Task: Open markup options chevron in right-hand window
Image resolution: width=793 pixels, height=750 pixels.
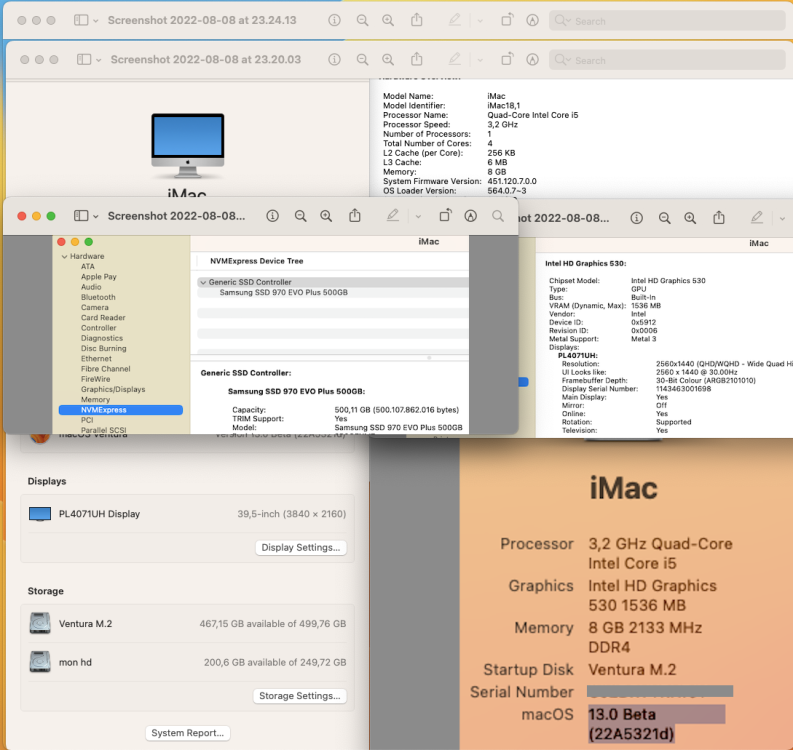Action: coord(782,218)
